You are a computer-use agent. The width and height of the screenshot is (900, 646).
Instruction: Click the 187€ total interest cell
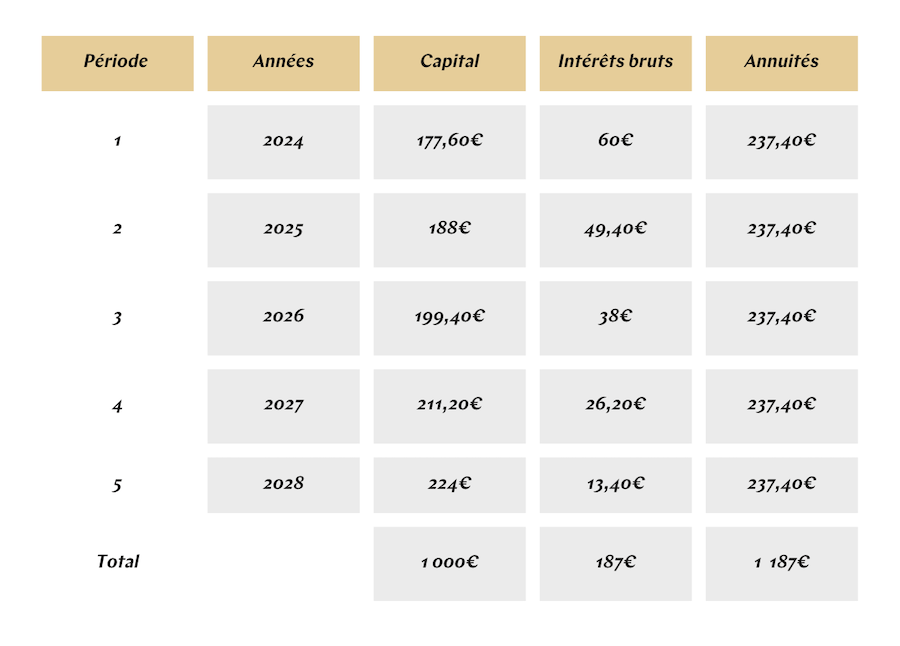click(x=615, y=564)
